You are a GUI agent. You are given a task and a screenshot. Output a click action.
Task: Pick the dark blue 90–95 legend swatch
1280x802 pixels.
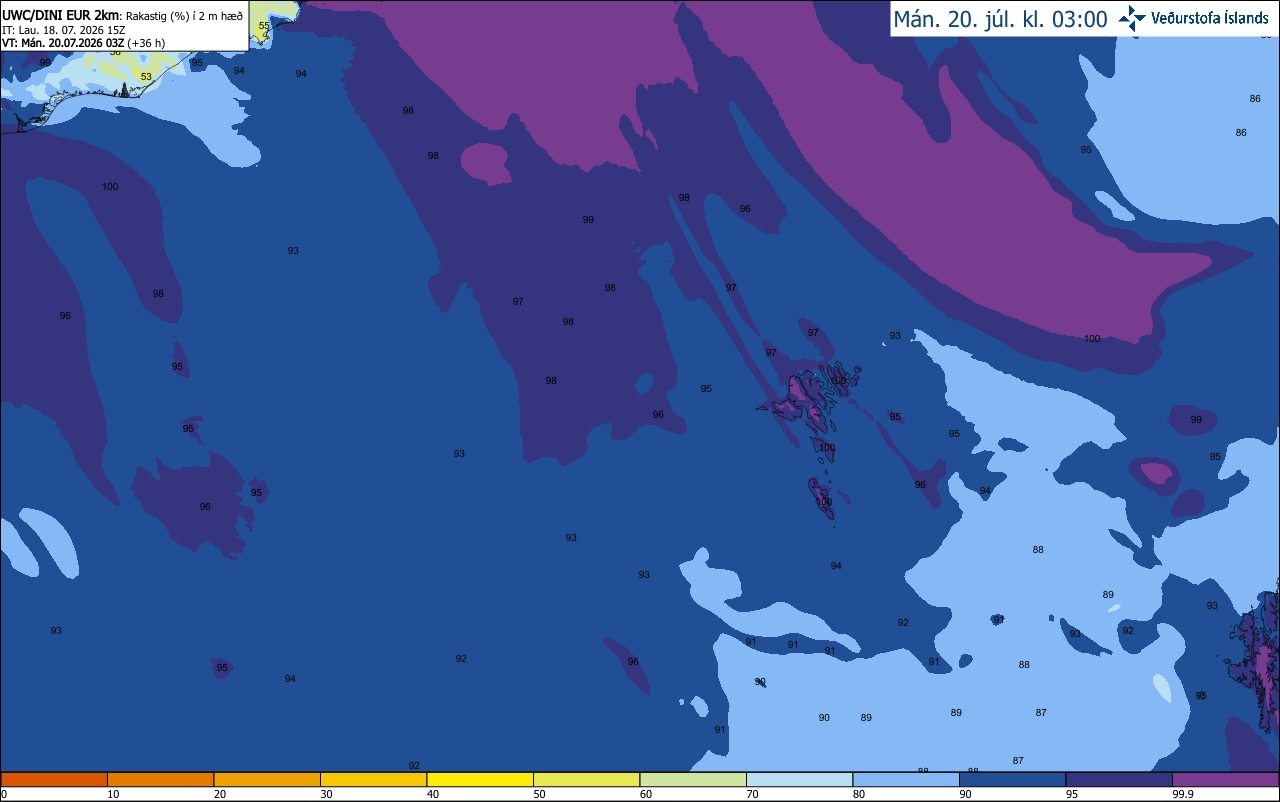click(1012, 779)
